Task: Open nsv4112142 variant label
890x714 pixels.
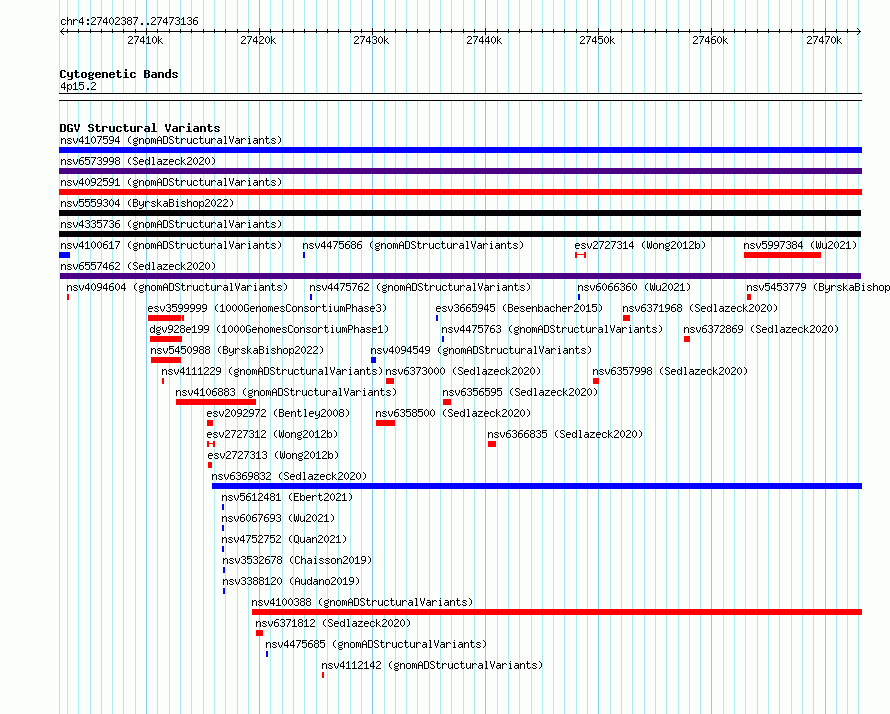Action: 432,665
